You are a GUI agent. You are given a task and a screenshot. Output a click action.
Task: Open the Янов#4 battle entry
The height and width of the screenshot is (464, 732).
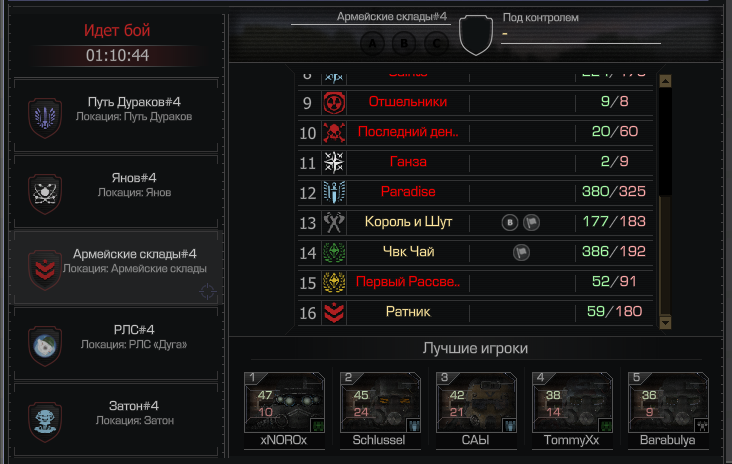[116, 191]
